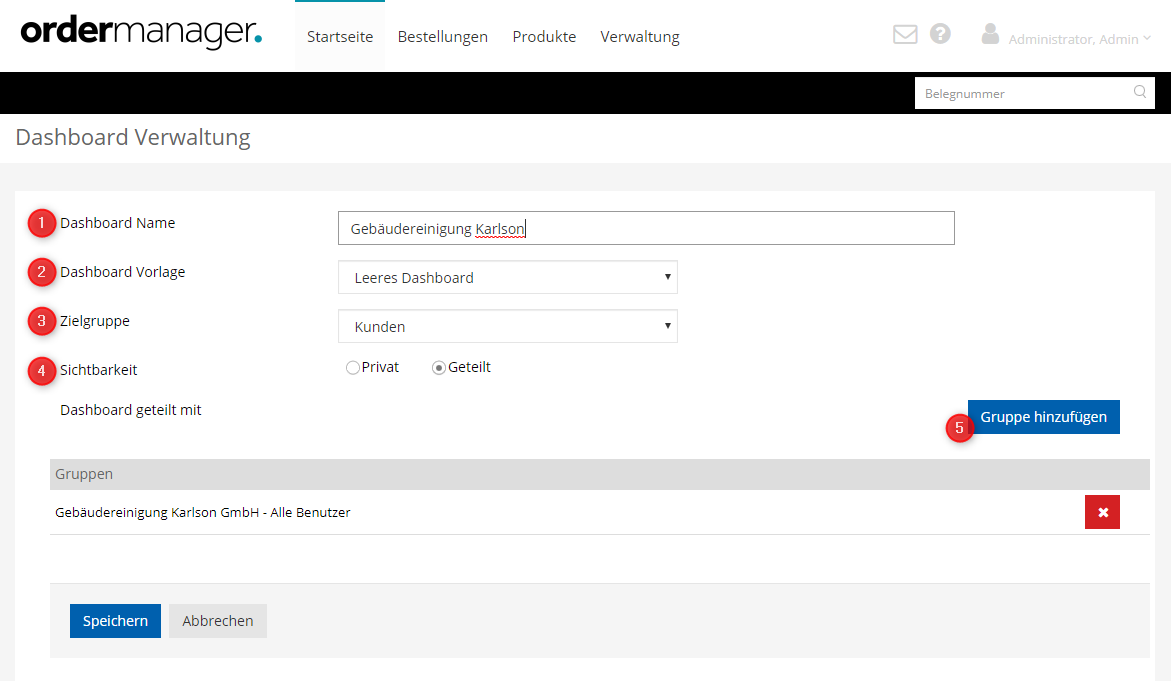Open the Produkte menu

coord(544,37)
